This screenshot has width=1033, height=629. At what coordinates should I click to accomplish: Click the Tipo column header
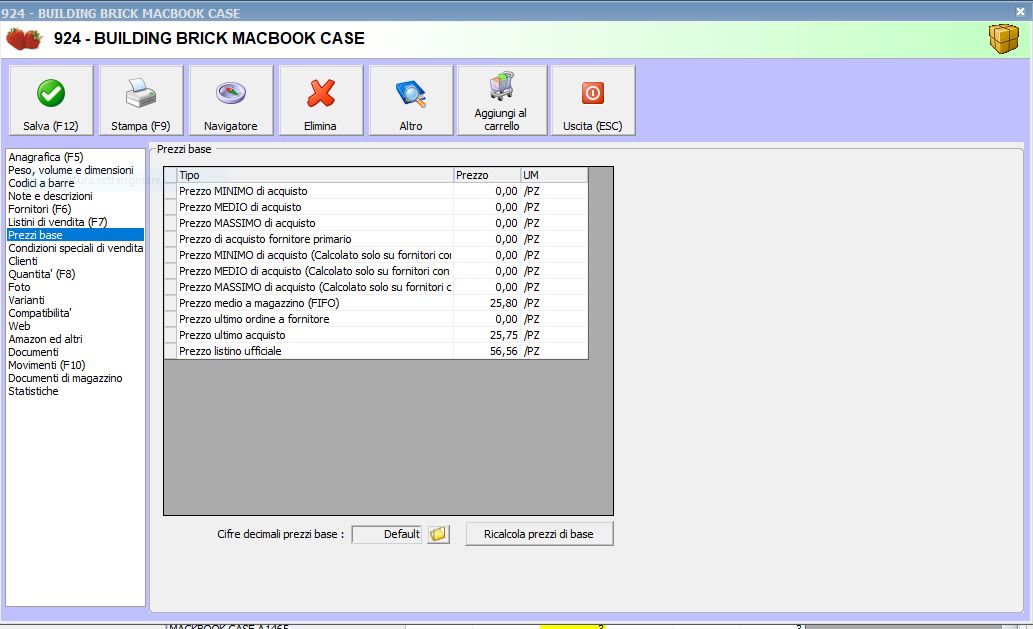pyautogui.click(x=315, y=175)
